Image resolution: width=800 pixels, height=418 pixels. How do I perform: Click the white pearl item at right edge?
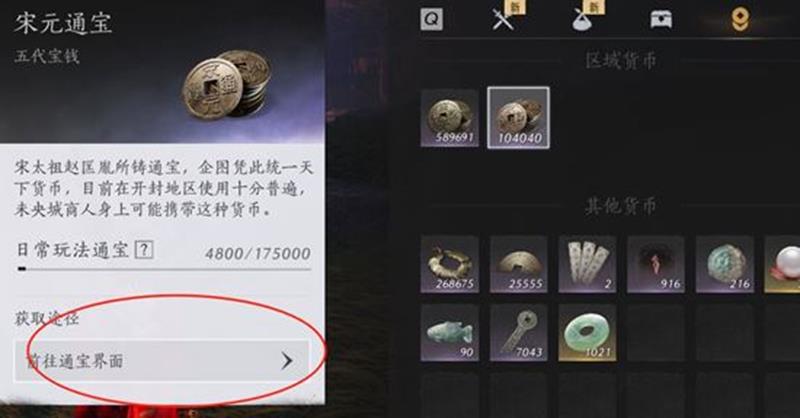pos(782,264)
